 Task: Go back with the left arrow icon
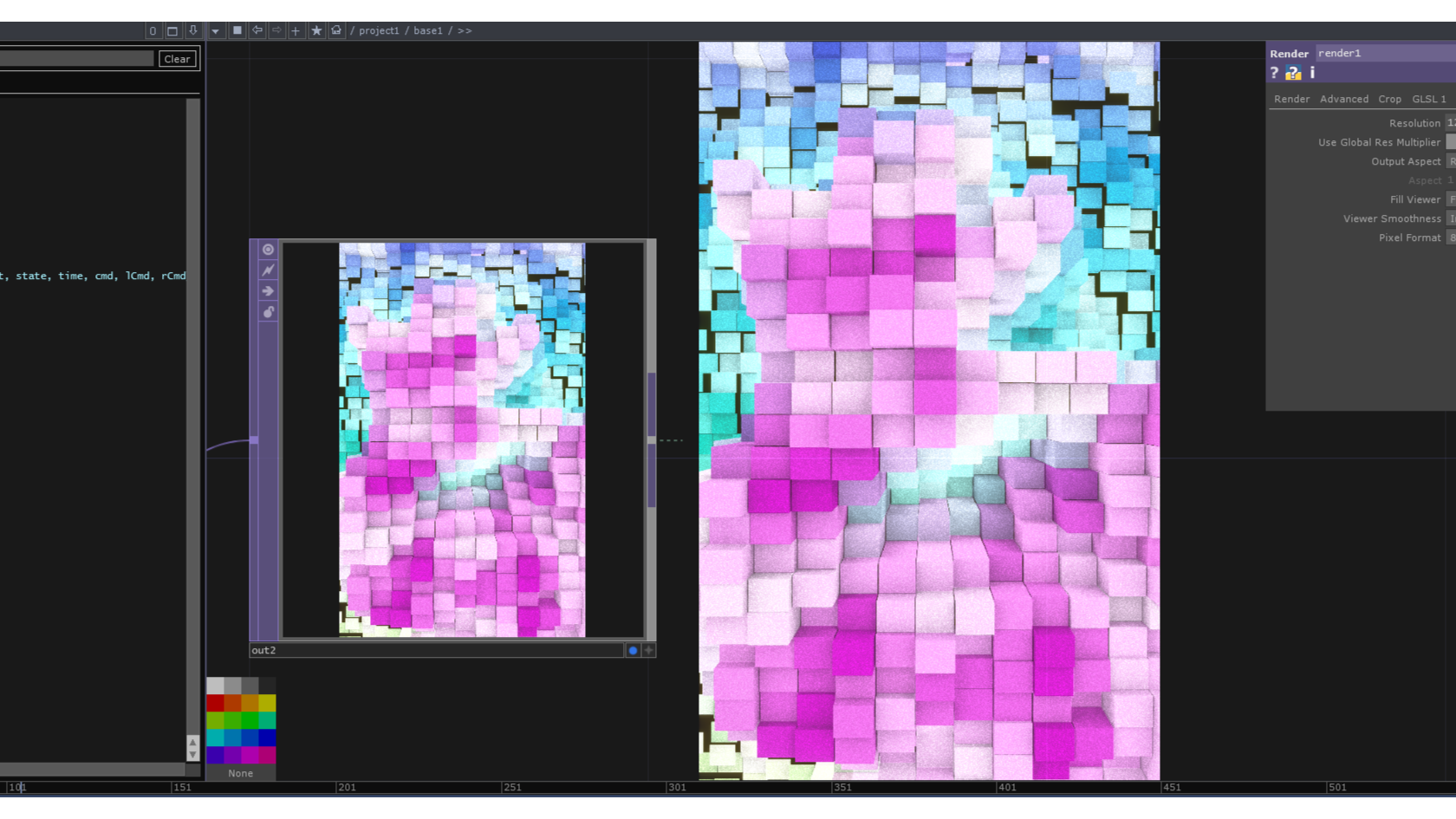(257, 30)
